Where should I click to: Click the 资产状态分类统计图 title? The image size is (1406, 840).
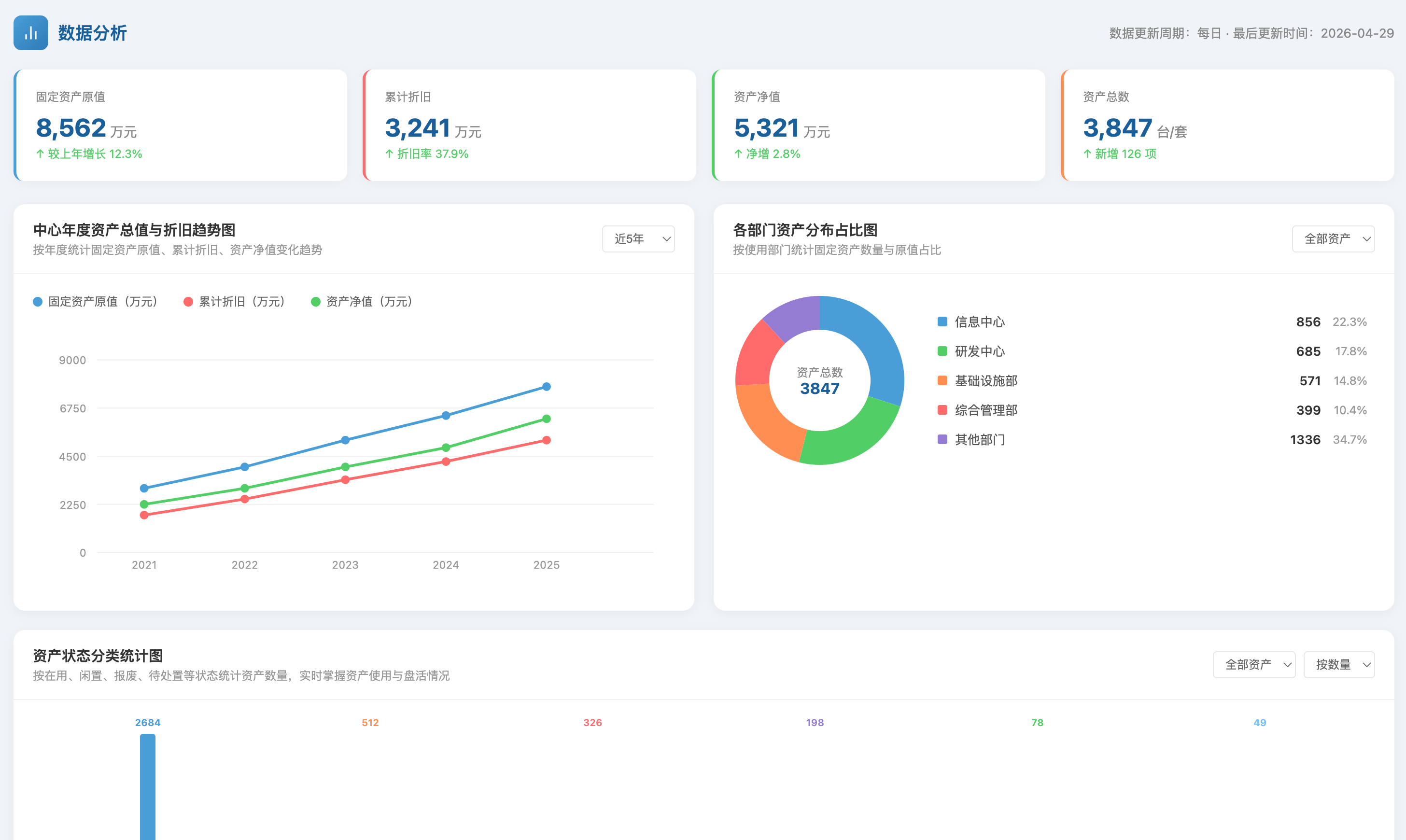98,656
